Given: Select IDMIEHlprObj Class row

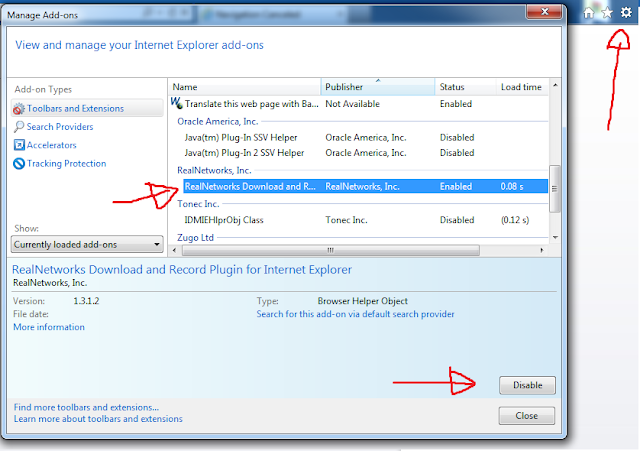Looking at the screenshot, I should point(365,220).
